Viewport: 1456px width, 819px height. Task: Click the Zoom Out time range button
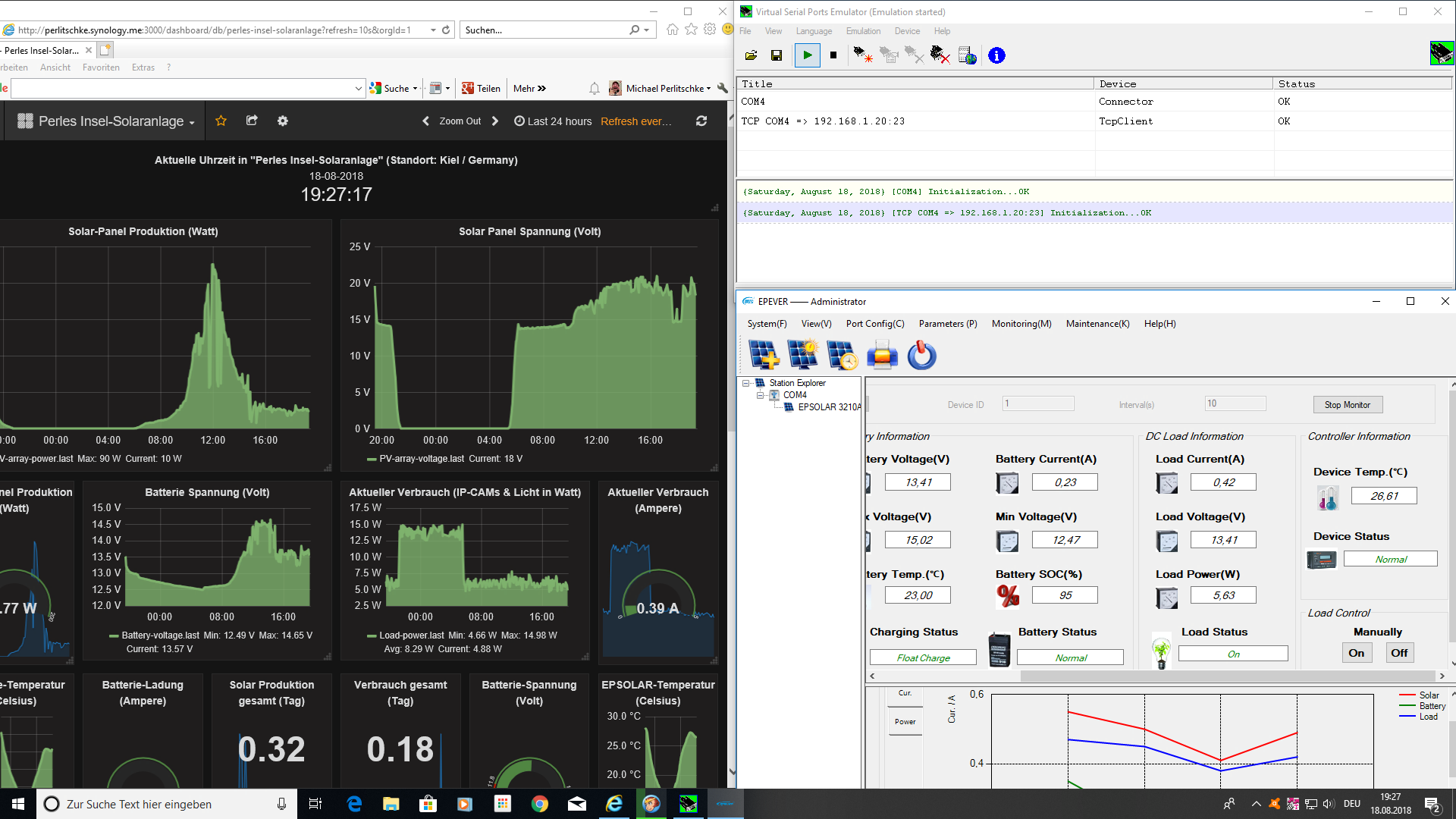click(460, 121)
